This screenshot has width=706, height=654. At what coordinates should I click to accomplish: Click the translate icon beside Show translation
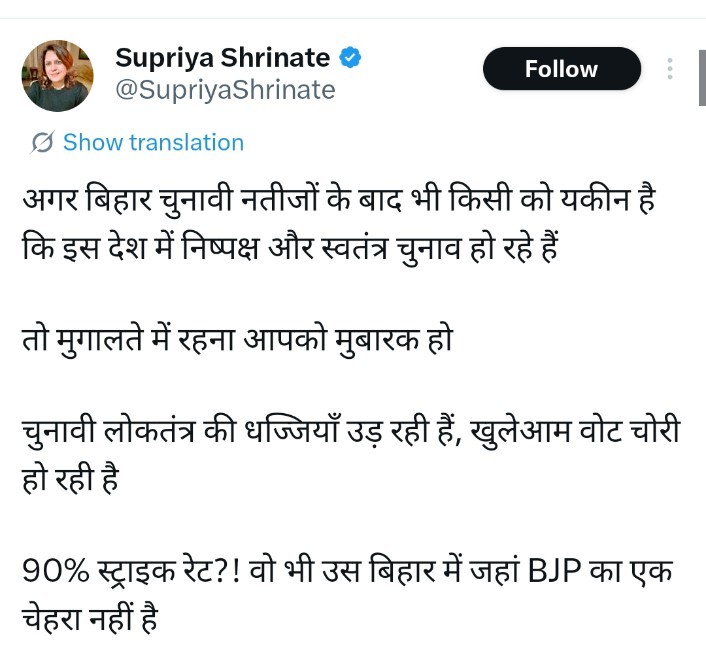tap(42, 143)
